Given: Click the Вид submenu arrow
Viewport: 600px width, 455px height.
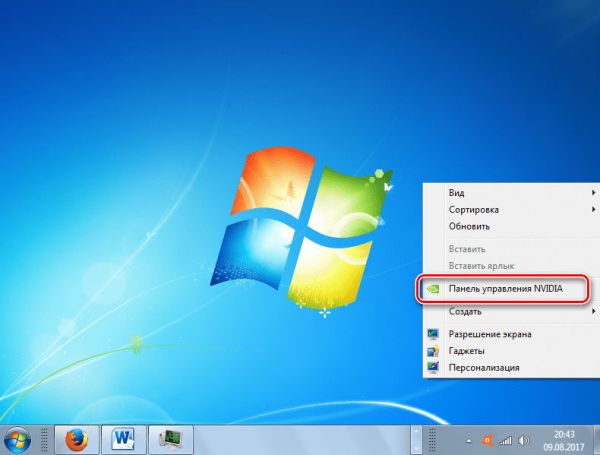Looking at the screenshot, I should [x=593, y=192].
